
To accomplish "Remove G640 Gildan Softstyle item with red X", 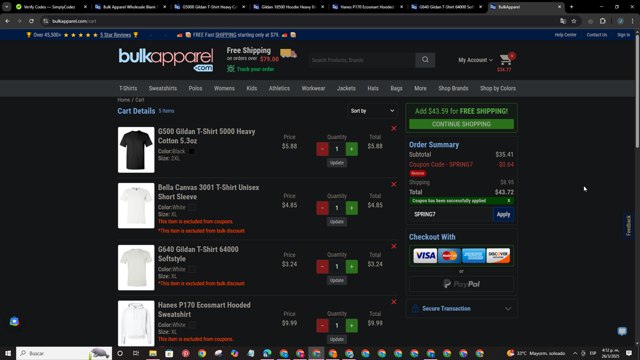I will (x=394, y=246).
